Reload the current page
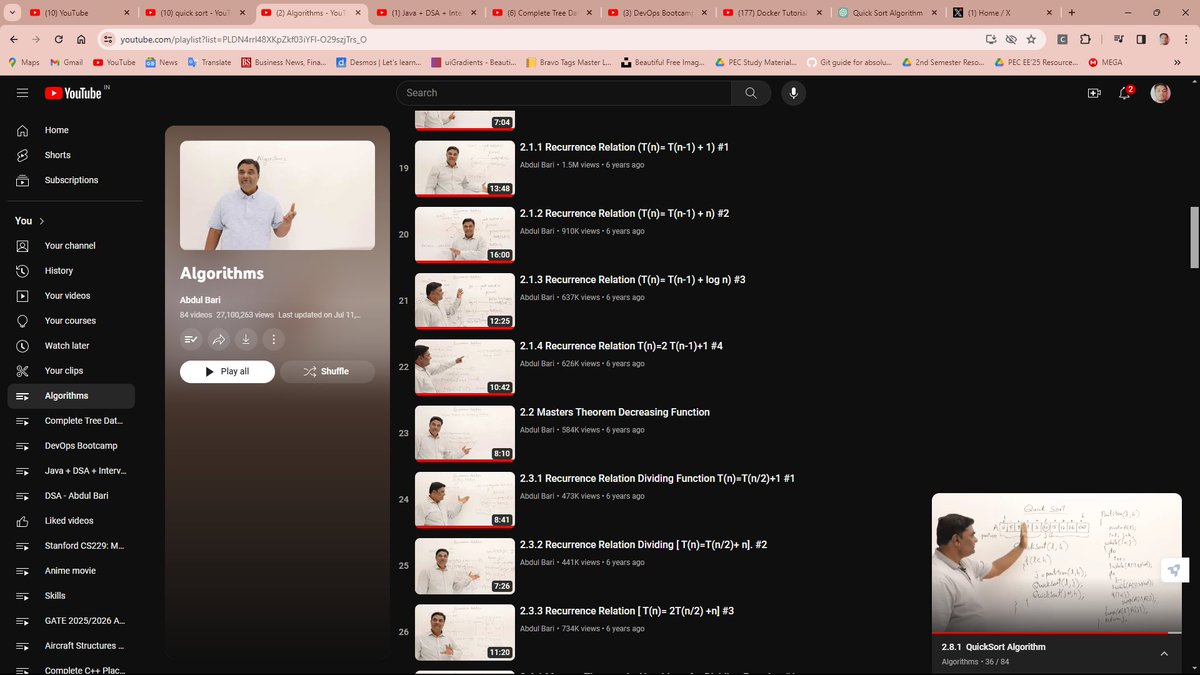This screenshot has width=1200, height=675. pos(60,39)
